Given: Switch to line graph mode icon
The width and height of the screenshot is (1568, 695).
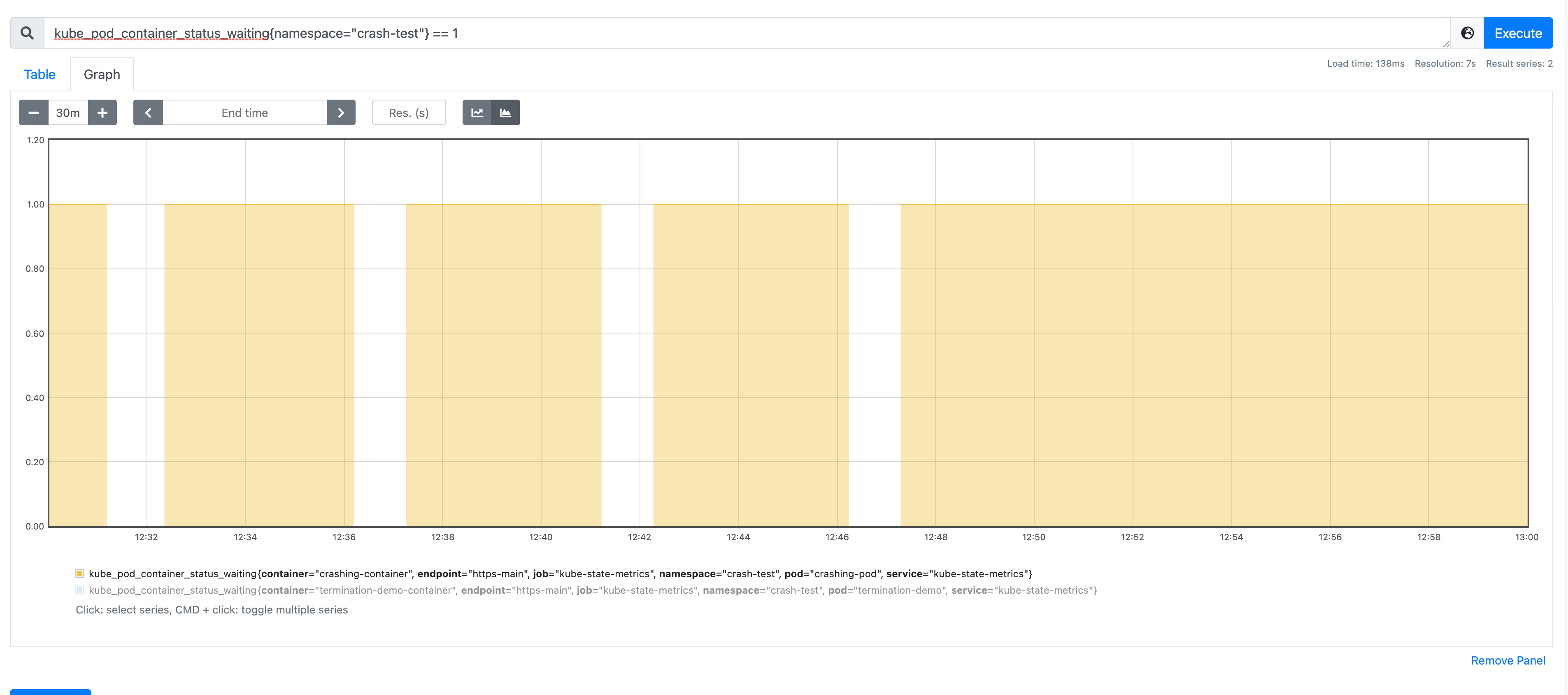Looking at the screenshot, I should pos(478,112).
